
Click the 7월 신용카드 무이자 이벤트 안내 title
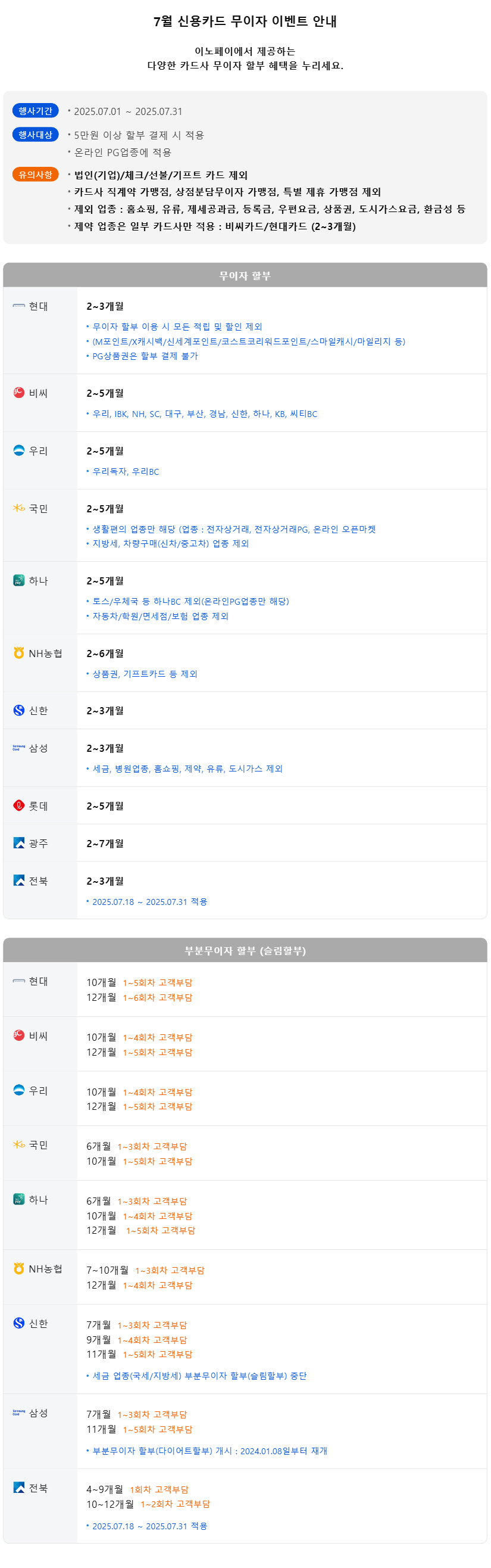245,21
